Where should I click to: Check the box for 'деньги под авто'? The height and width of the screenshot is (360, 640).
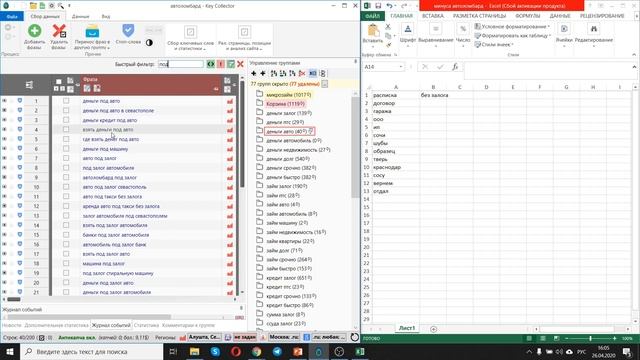point(66,101)
